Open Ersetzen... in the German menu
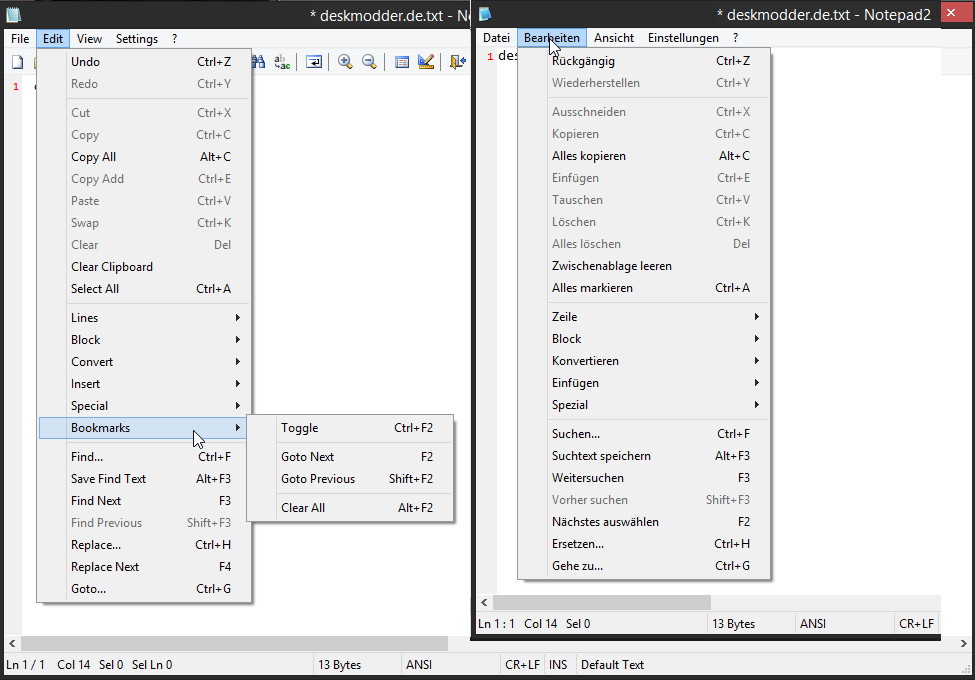Image resolution: width=975 pixels, height=680 pixels. pos(644,544)
